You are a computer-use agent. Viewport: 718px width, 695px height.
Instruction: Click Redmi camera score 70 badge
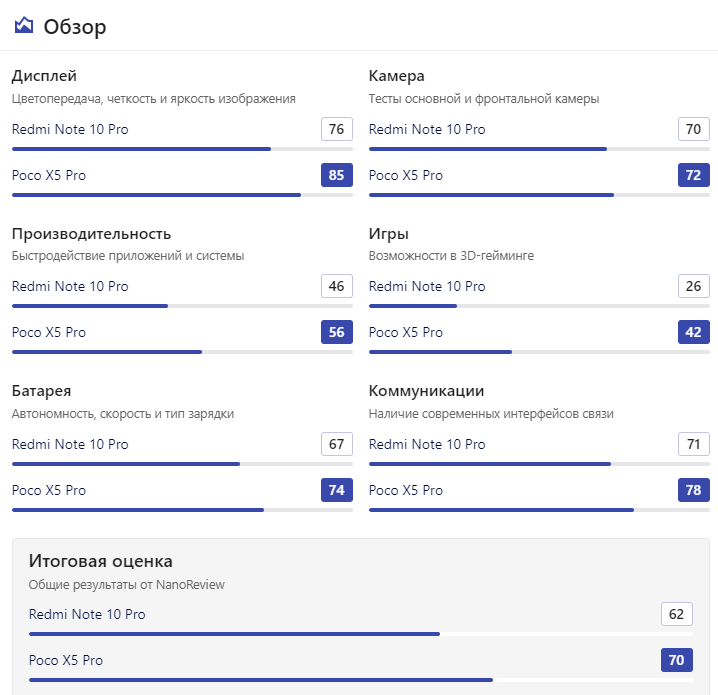693,129
